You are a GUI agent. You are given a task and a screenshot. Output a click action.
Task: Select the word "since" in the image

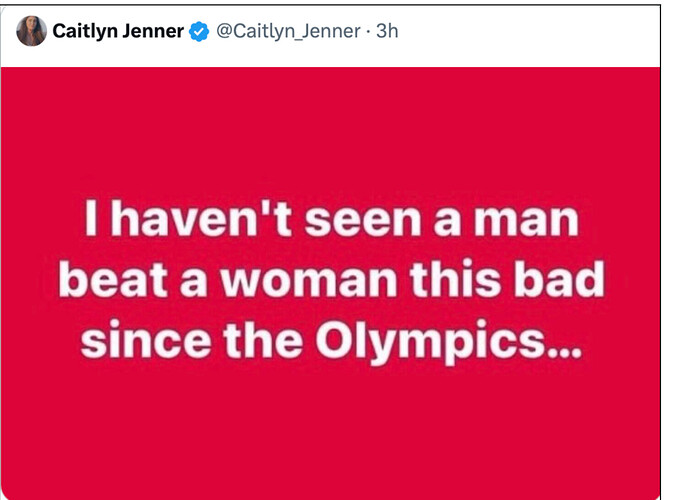pyautogui.click(x=146, y=340)
